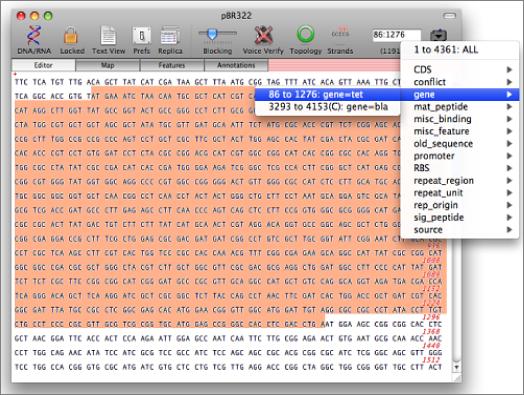524x395 pixels.
Task: Expand the promoter submenu
Action: 460,156
